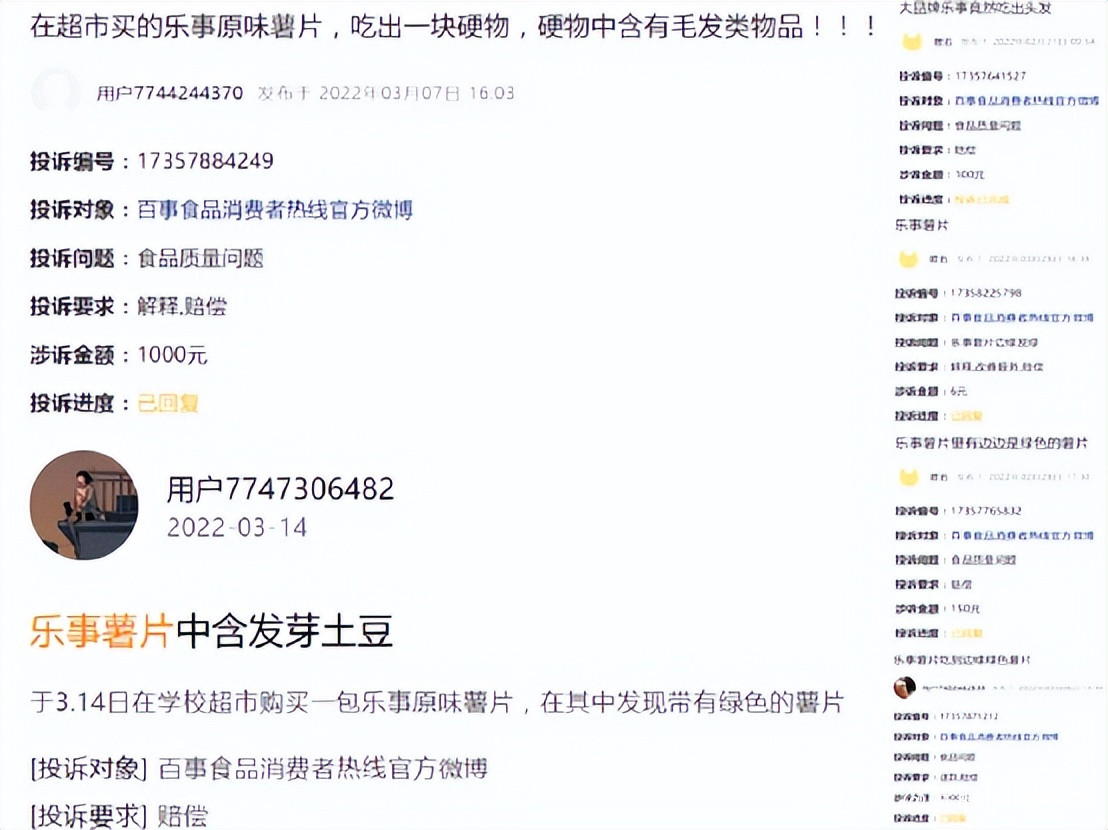This screenshot has width=1108, height=830.
Task: Click blue complaint-target link under number 17357641527
Action: [1027, 101]
